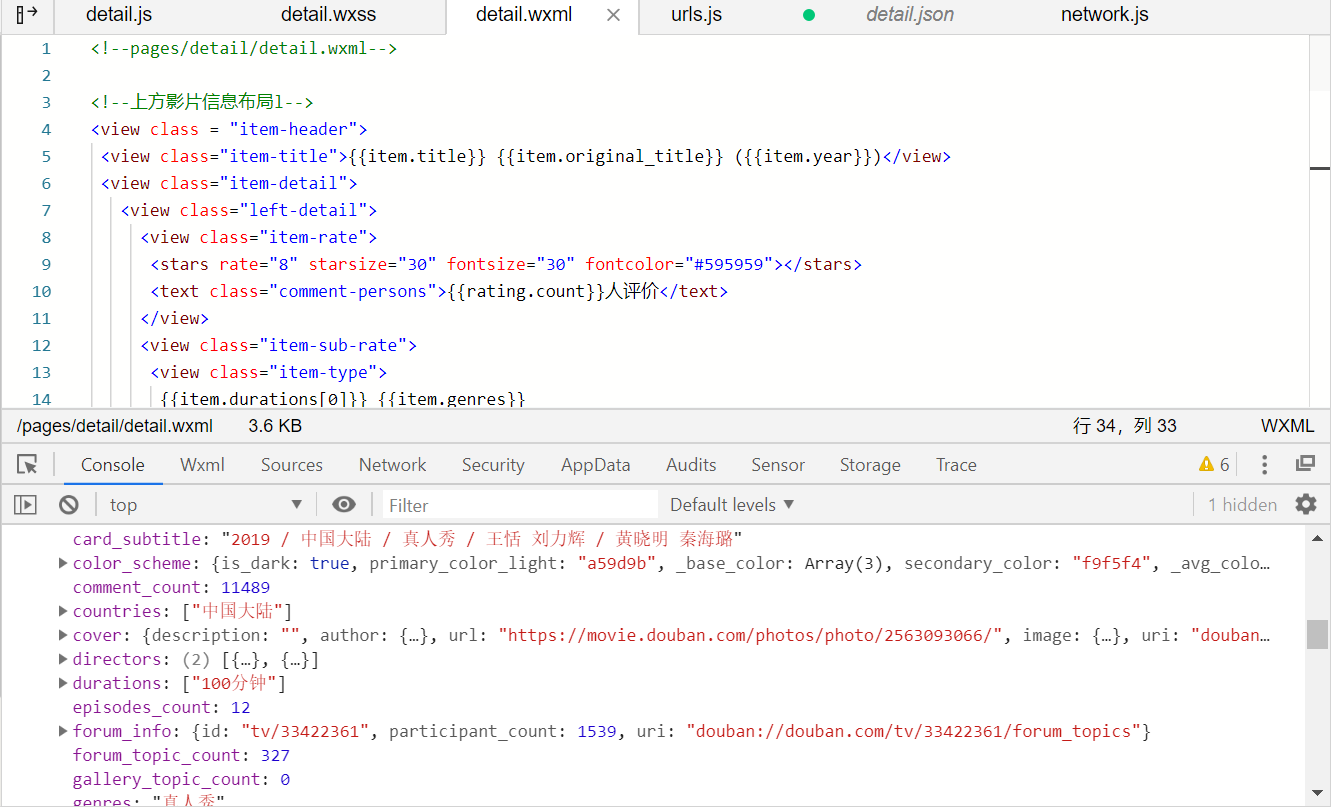Click the comment on line 1

point(244,49)
